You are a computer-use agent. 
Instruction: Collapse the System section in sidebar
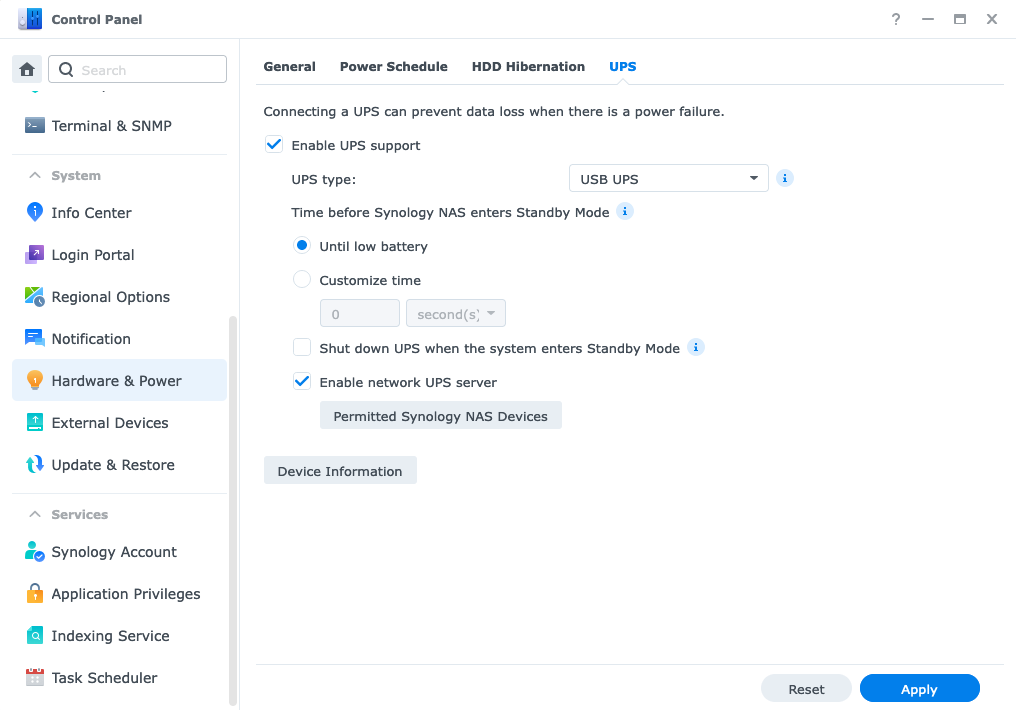point(34,176)
